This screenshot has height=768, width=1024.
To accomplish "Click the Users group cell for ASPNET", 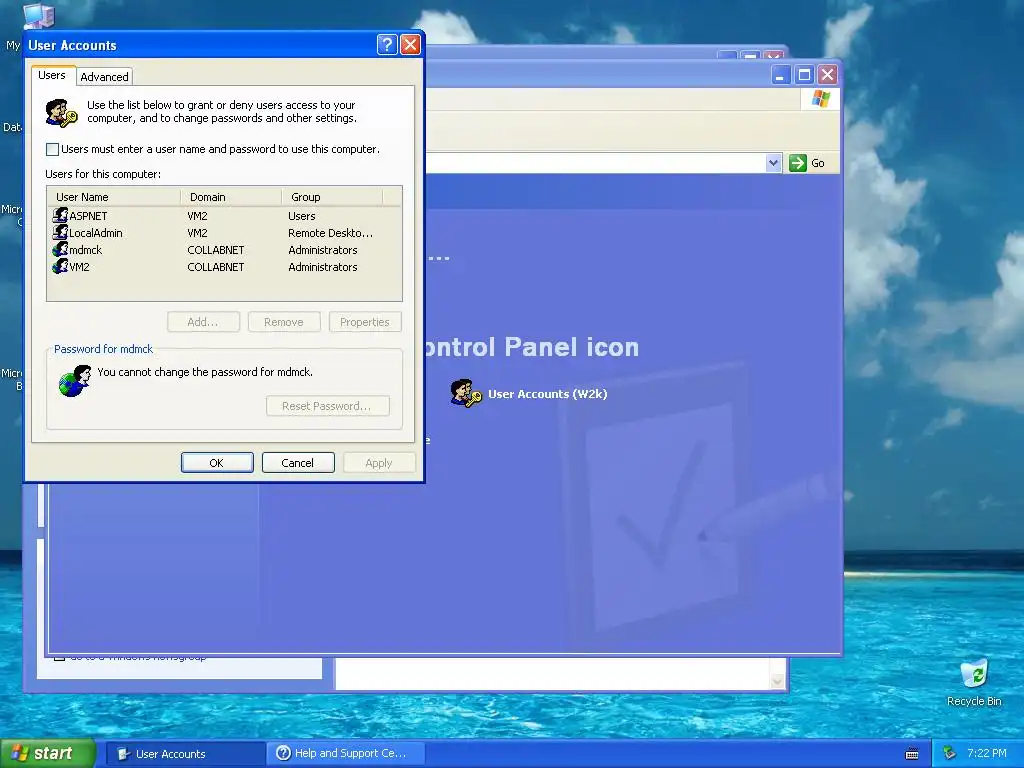I will point(302,216).
